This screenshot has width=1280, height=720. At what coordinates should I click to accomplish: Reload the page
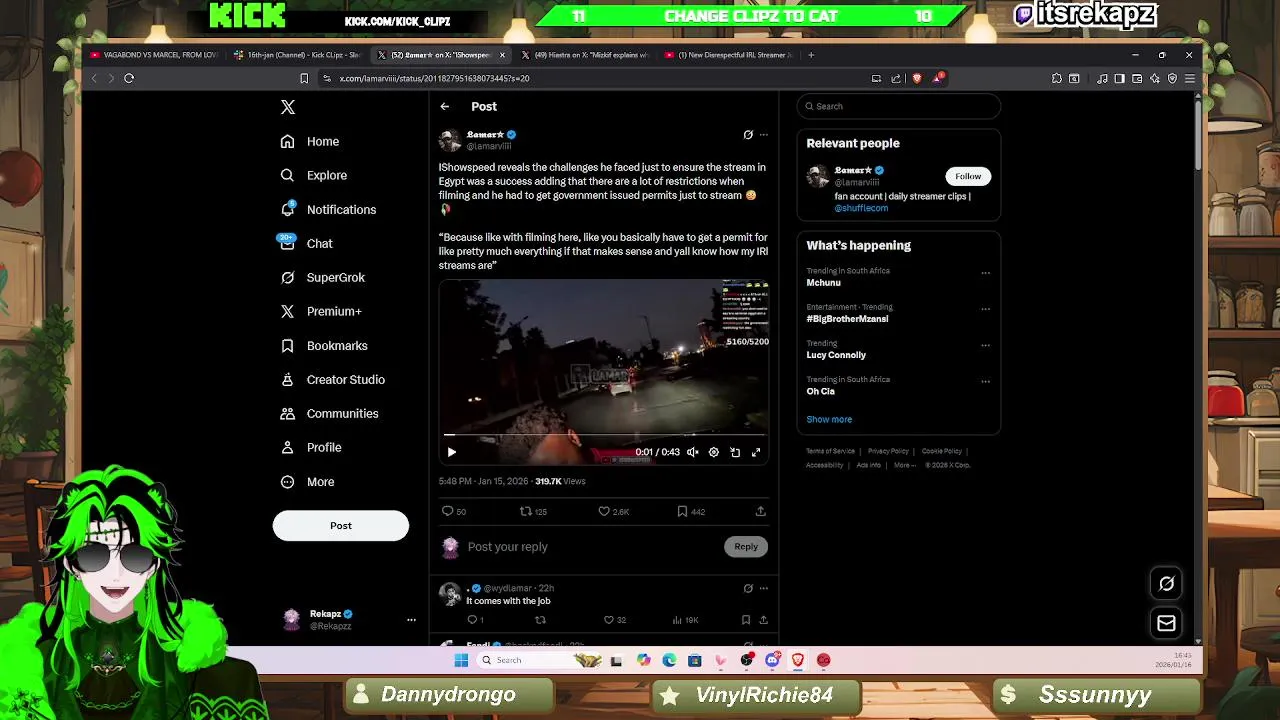point(129,78)
